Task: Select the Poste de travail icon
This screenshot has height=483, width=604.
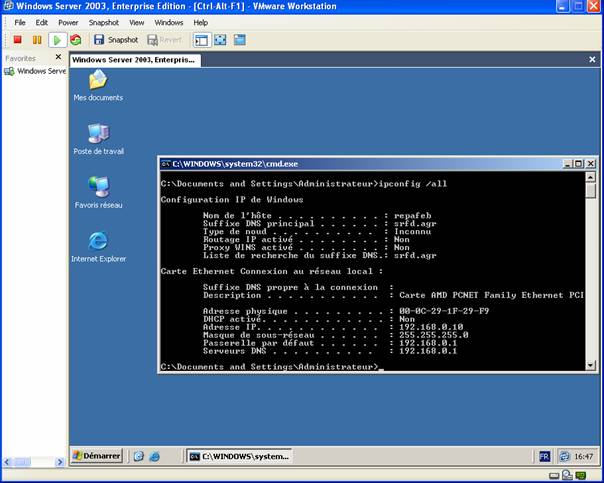Action: click(x=99, y=139)
